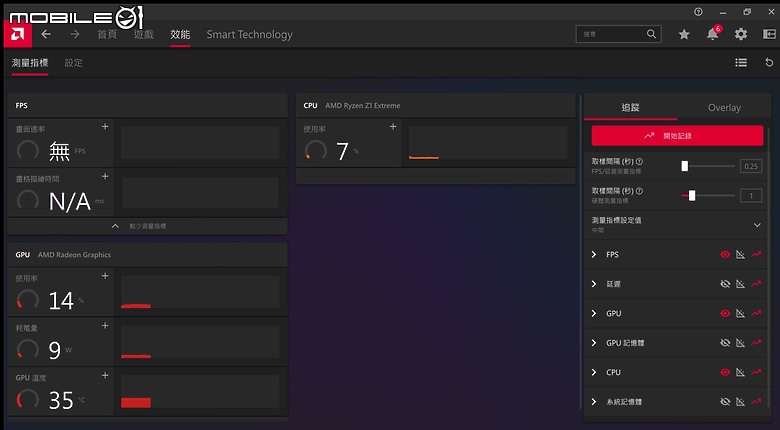Collapse FPS metrics with 較少測量指標
Screen dimensions: 780x430
(x=148, y=226)
